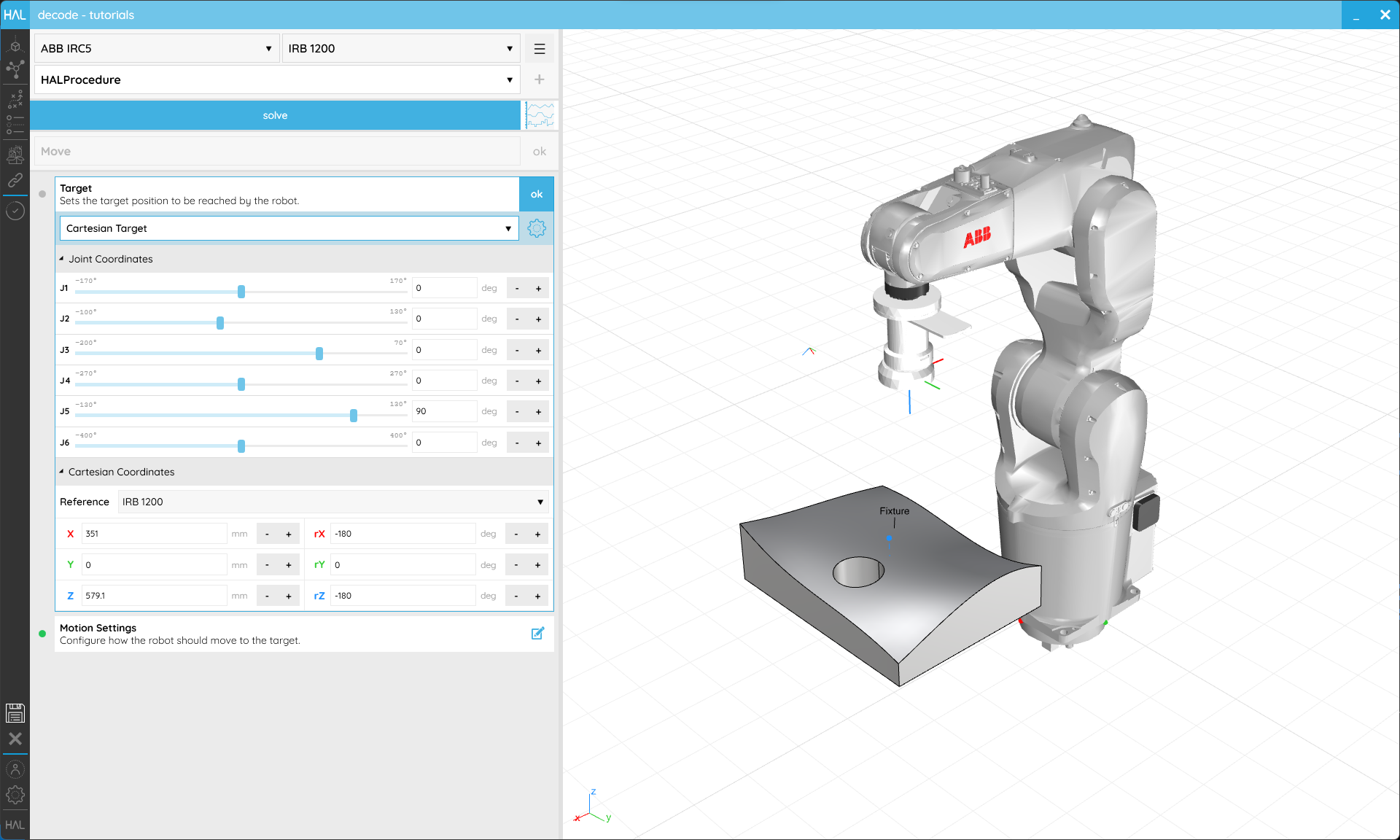
Task: Click the X close-session icon in sidebar
Action: pyautogui.click(x=15, y=739)
